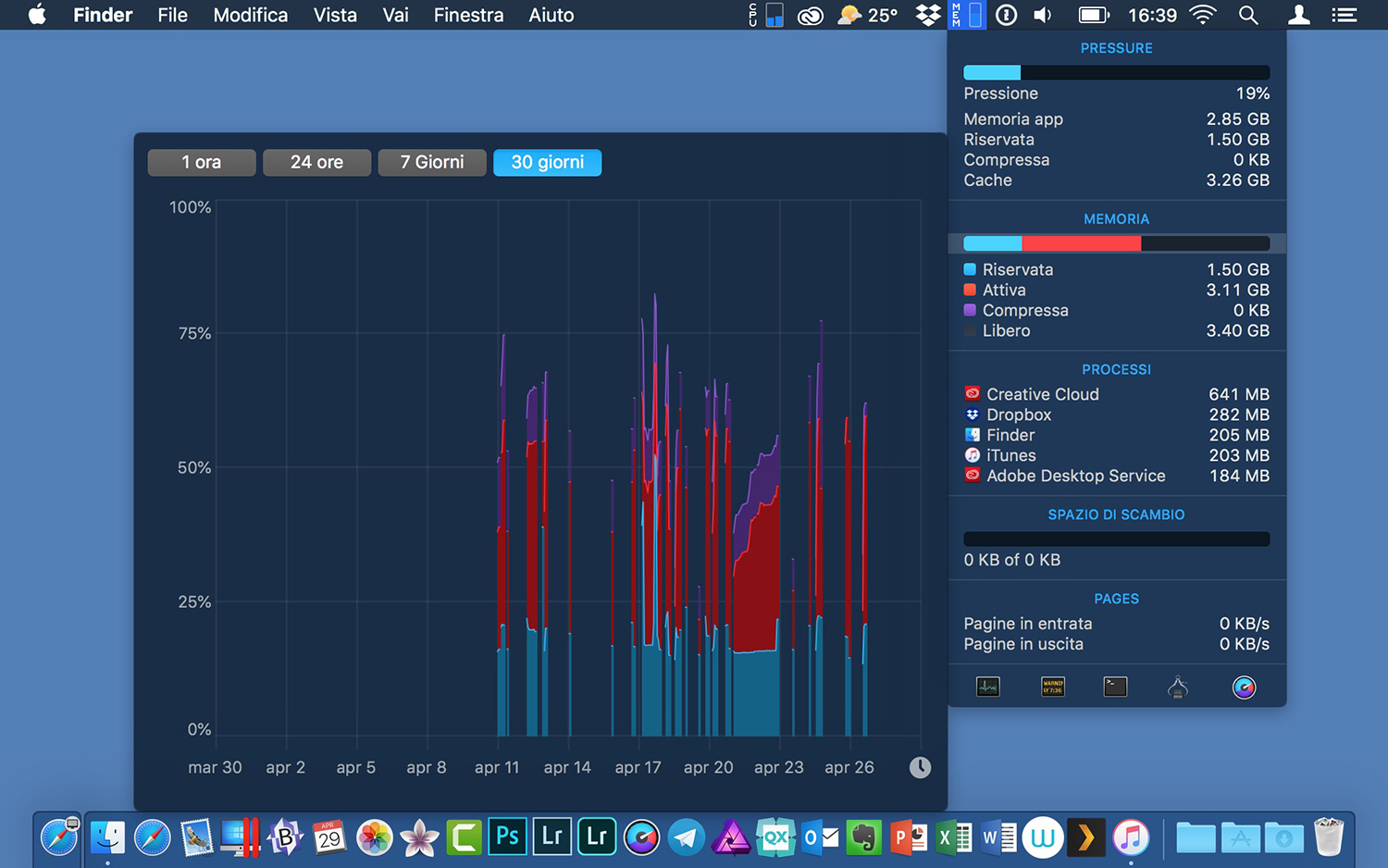Screen dimensions: 1388x868
Task: Click the 16:39 clock in the menu bar
Action: pyautogui.click(x=1152, y=15)
